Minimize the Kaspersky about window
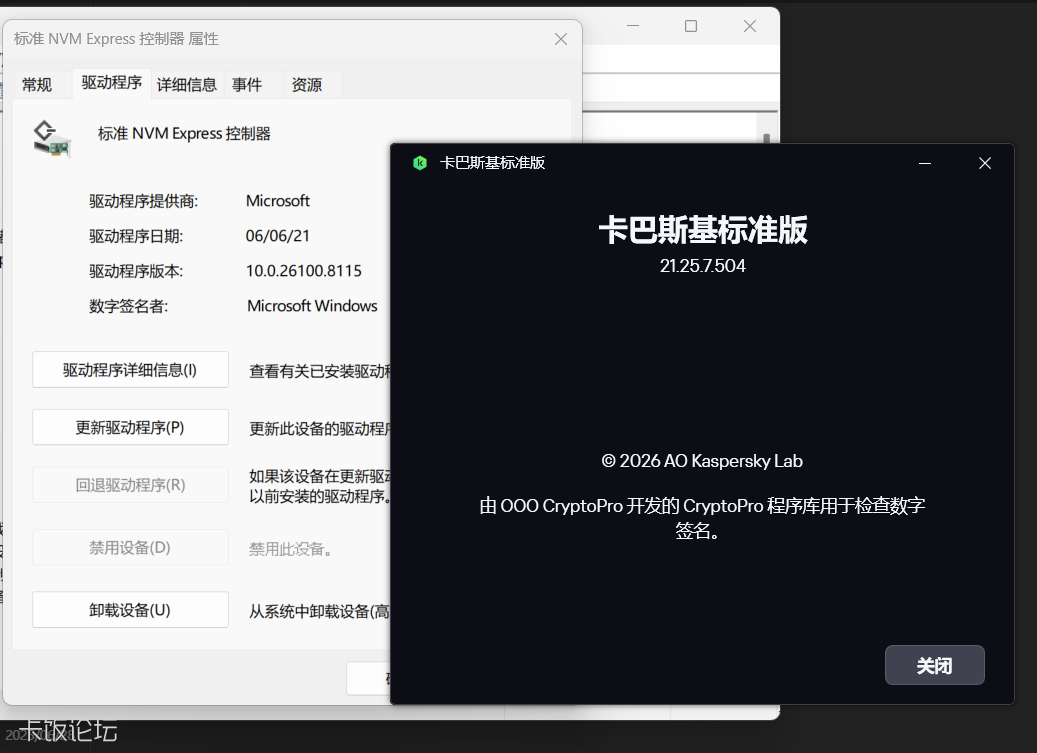 pyautogui.click(x=925, y=163)
